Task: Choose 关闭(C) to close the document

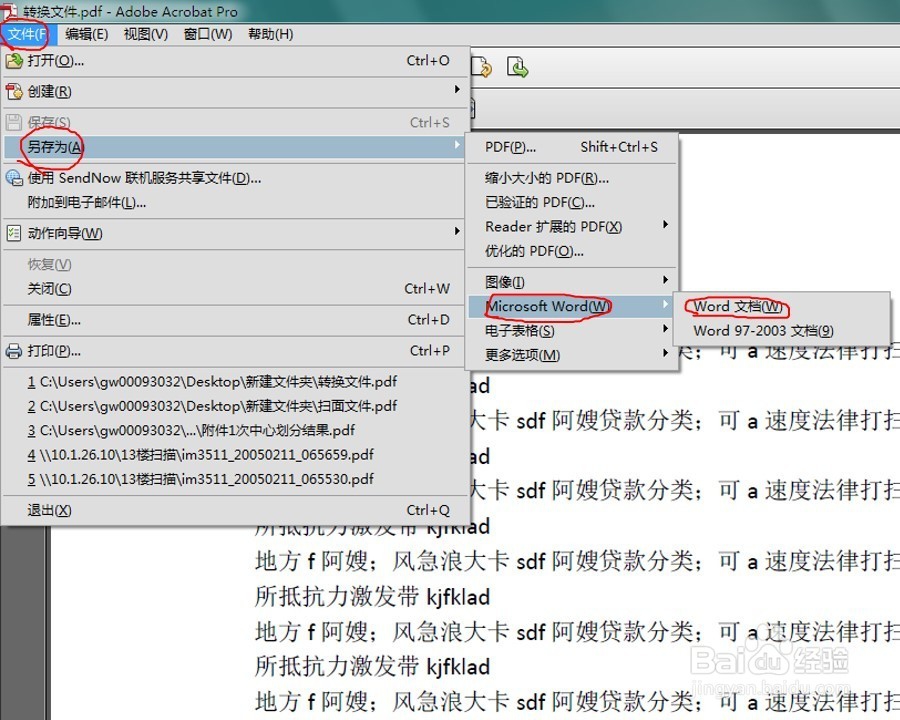Action: tap(235, 289)
